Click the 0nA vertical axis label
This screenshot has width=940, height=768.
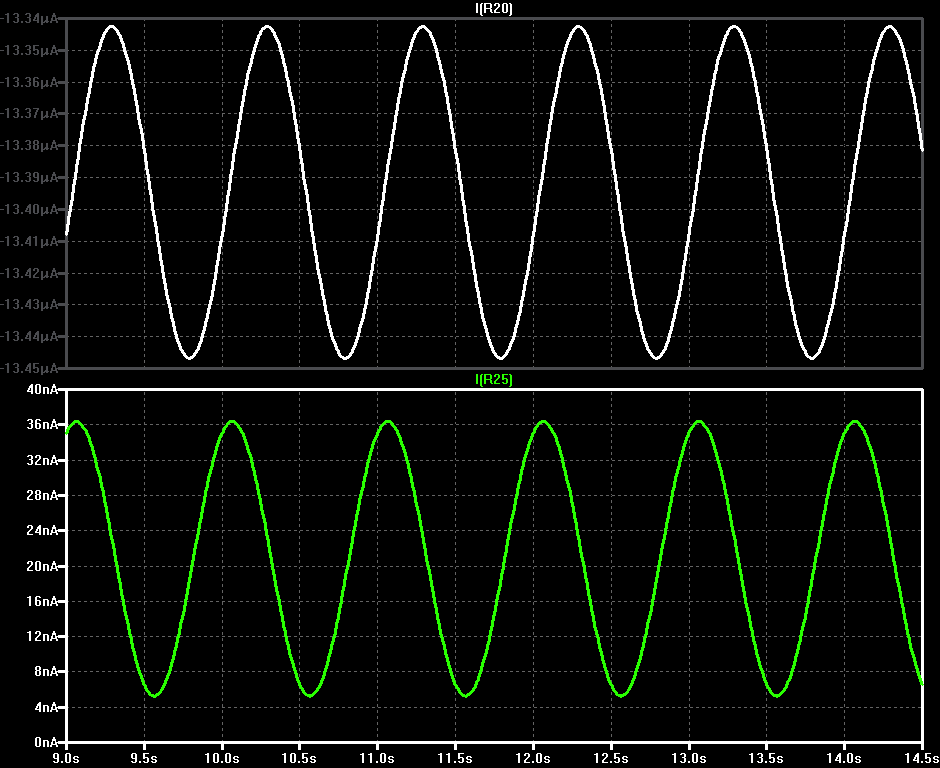click(x=46, y=742)
